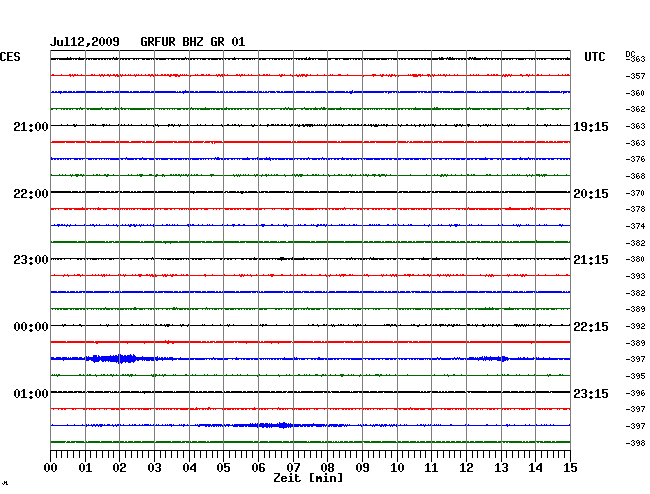Click minute tick label 02 on time axis
650x494 pixels.
(119, 468)
